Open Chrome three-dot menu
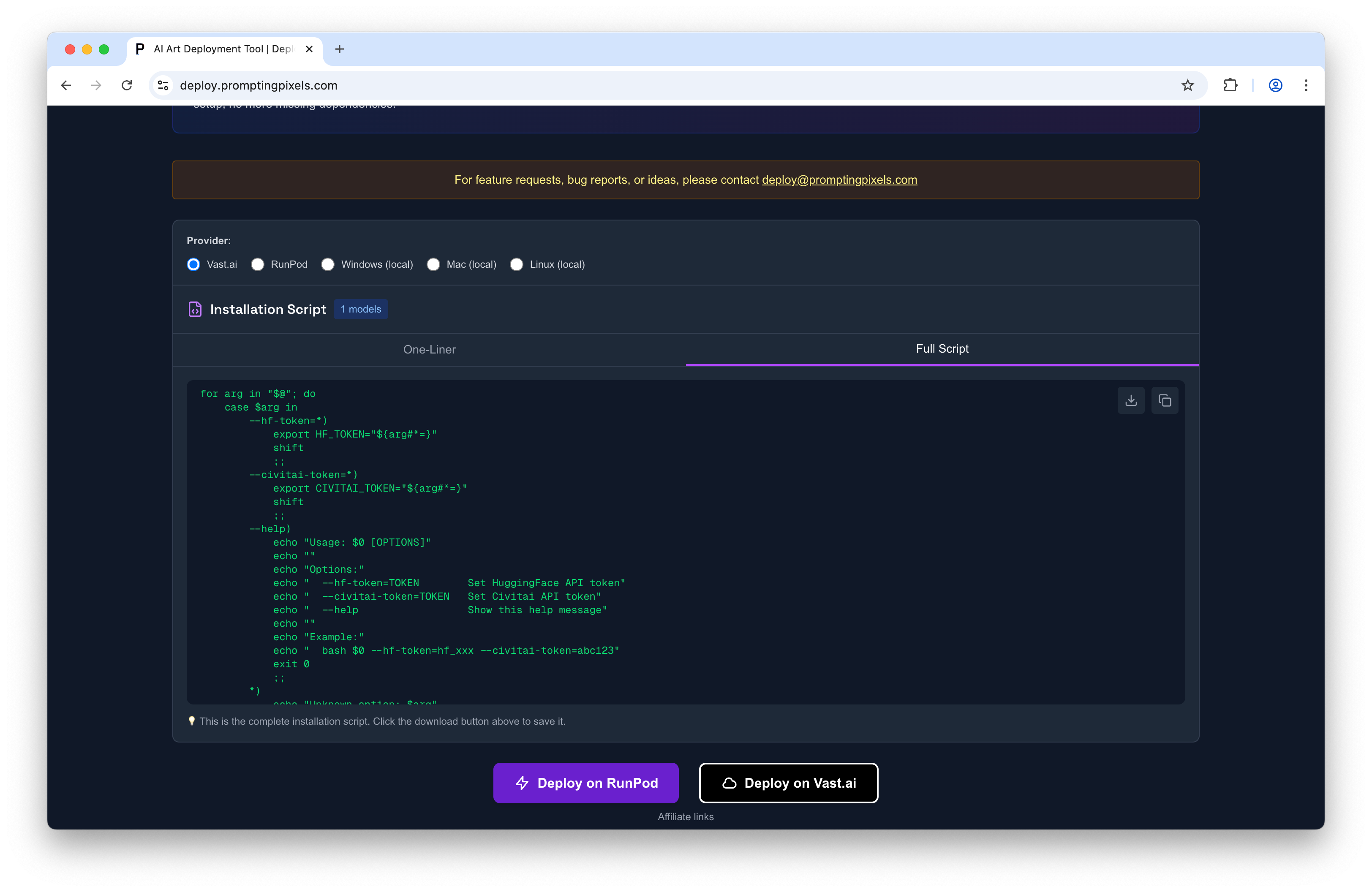The height and width of the screenshot is (892, 1372). tap(1306, 85)
